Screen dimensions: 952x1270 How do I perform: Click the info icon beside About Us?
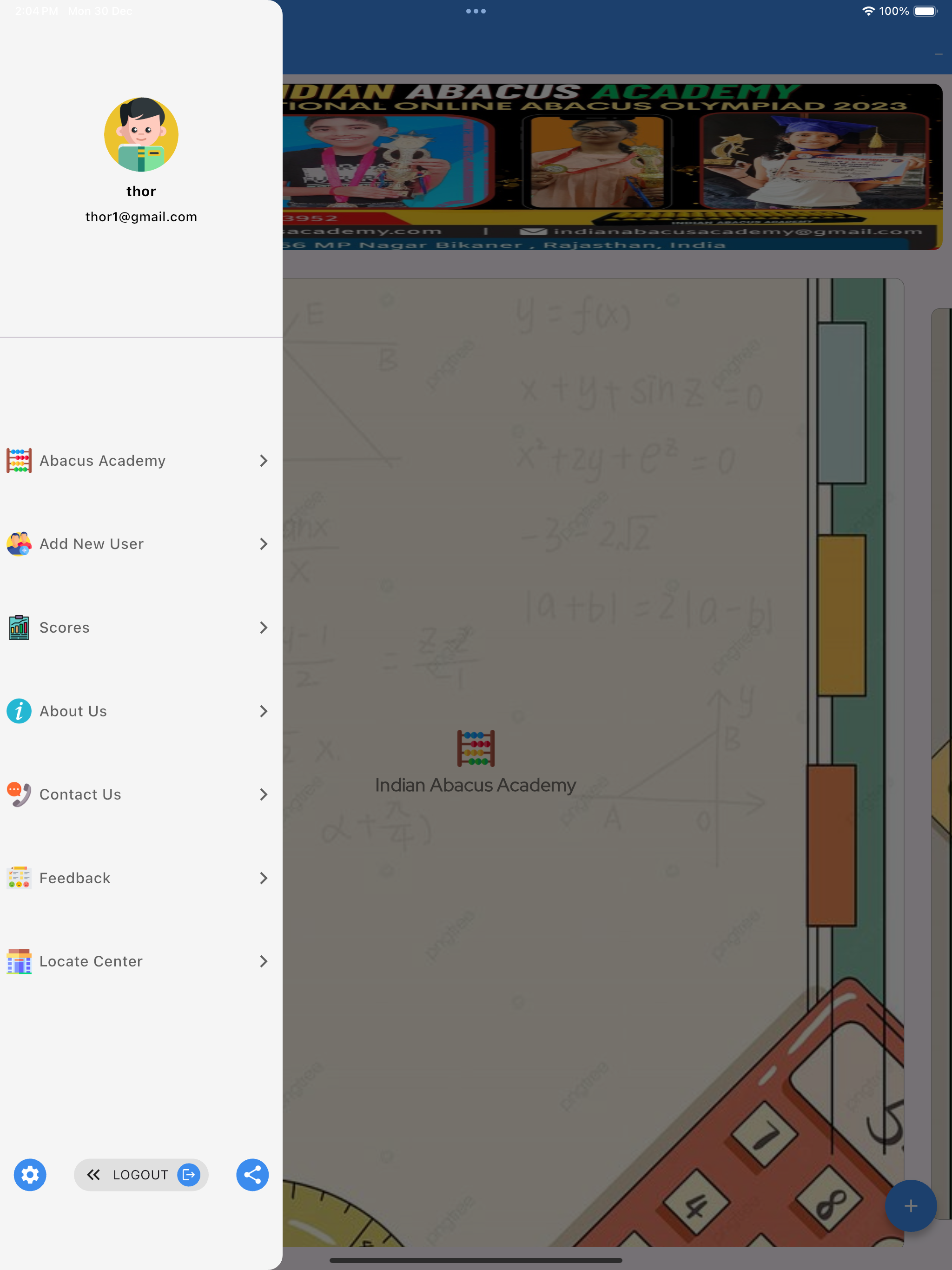click(19, 711)
